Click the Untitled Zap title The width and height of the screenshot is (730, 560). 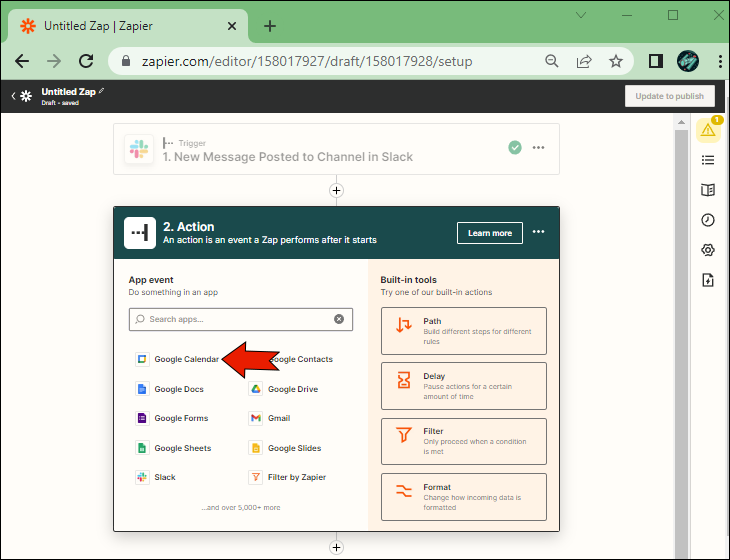tap(68, 92)
